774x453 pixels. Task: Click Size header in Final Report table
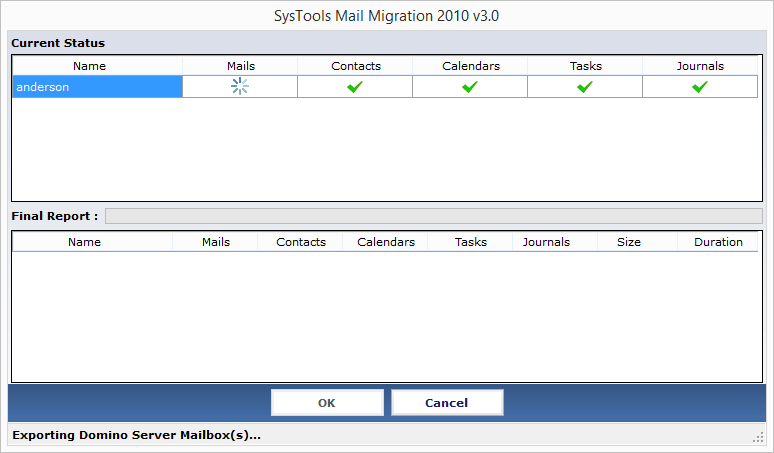[x=637, y=242]
